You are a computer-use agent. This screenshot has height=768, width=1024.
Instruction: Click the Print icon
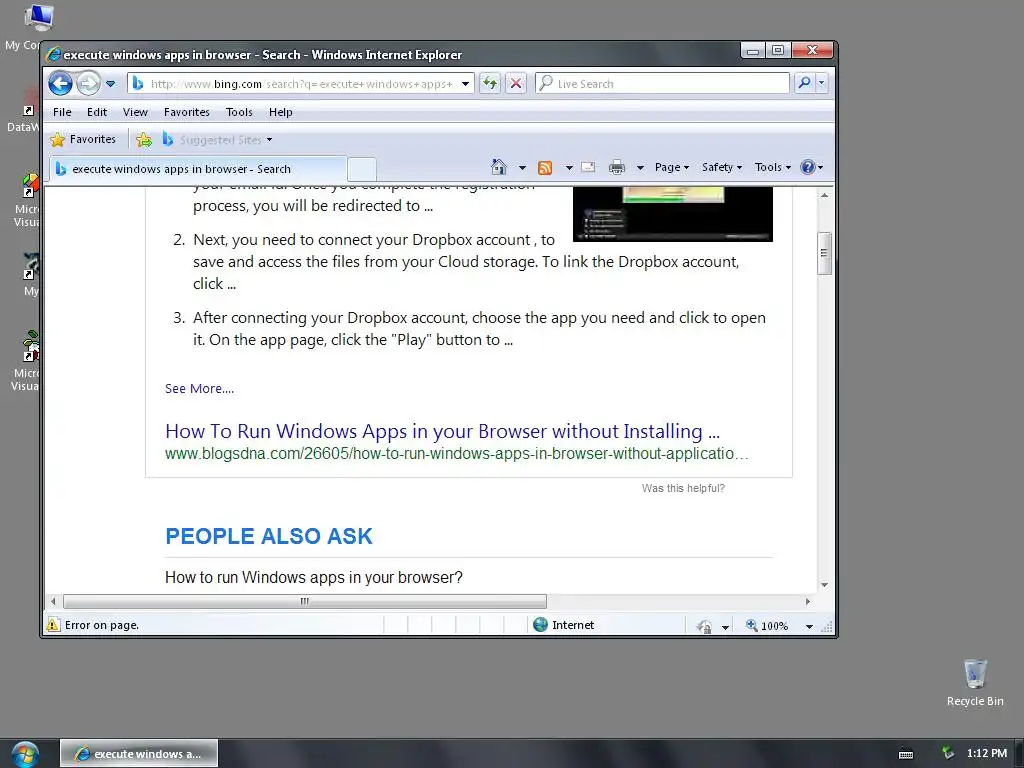pyautogui.click(x=616, y=168)
